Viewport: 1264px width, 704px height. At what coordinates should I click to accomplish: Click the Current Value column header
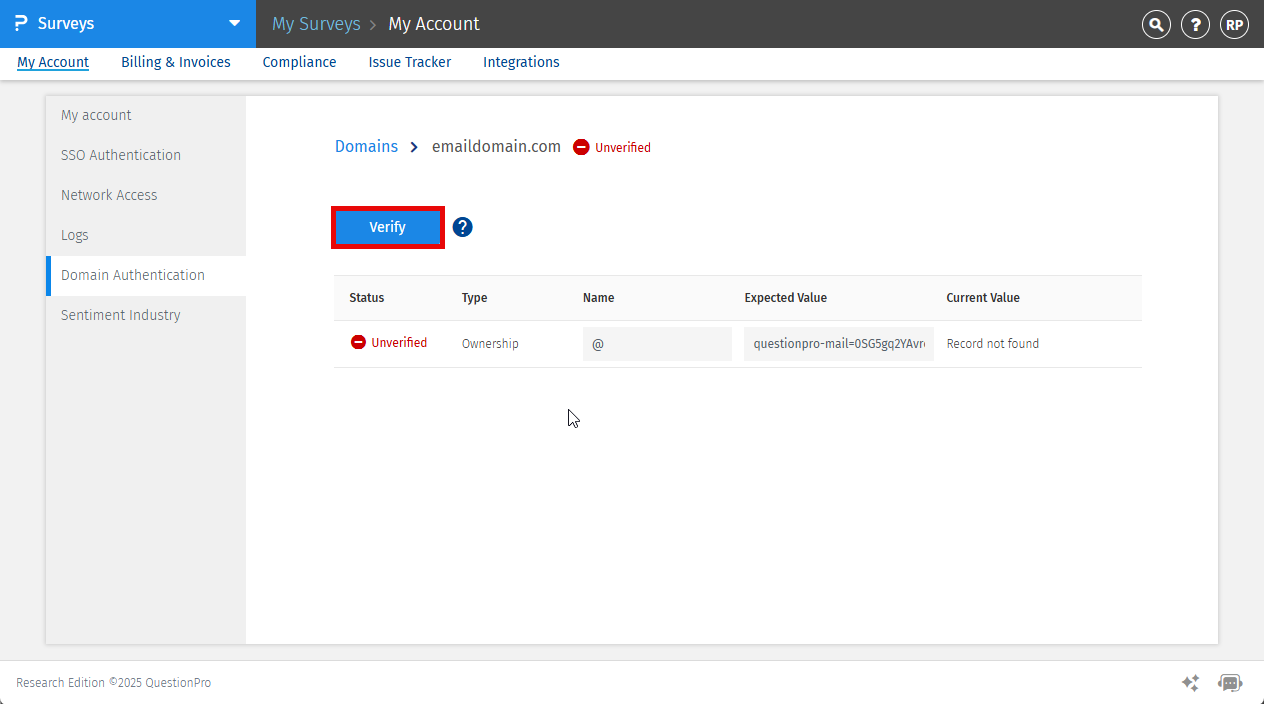983,298
